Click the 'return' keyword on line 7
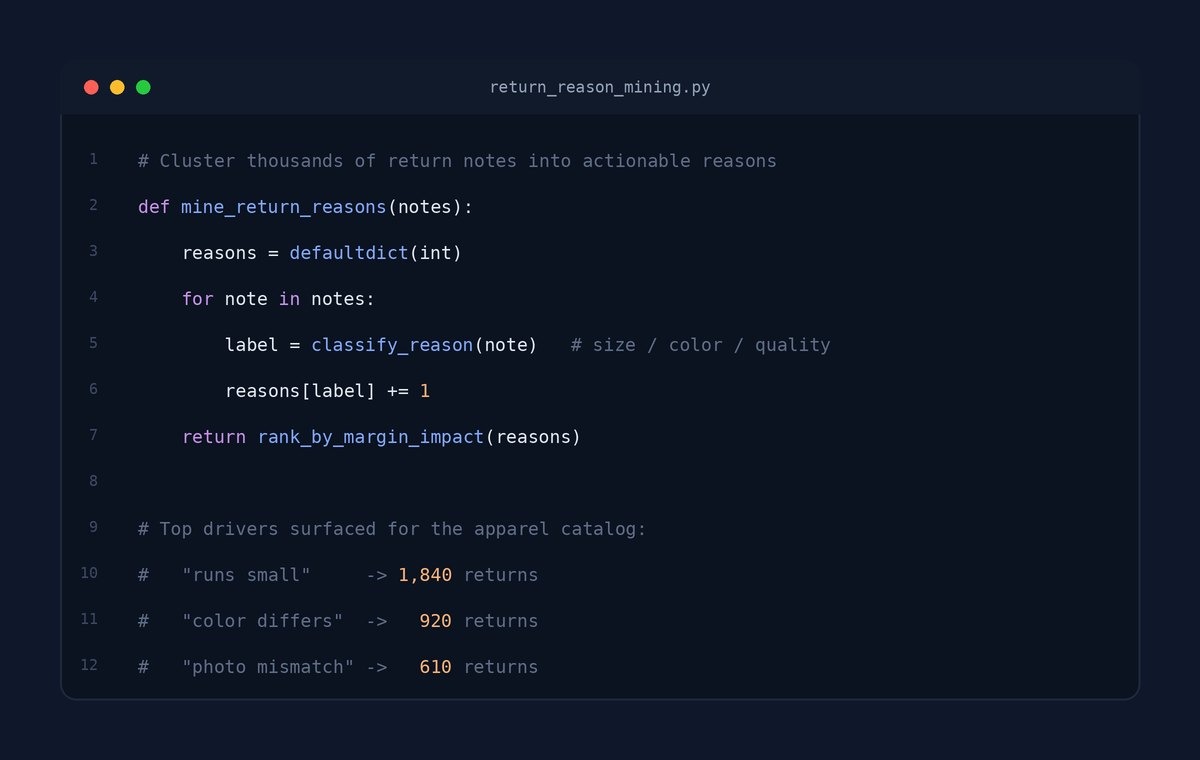 (213, 437)
